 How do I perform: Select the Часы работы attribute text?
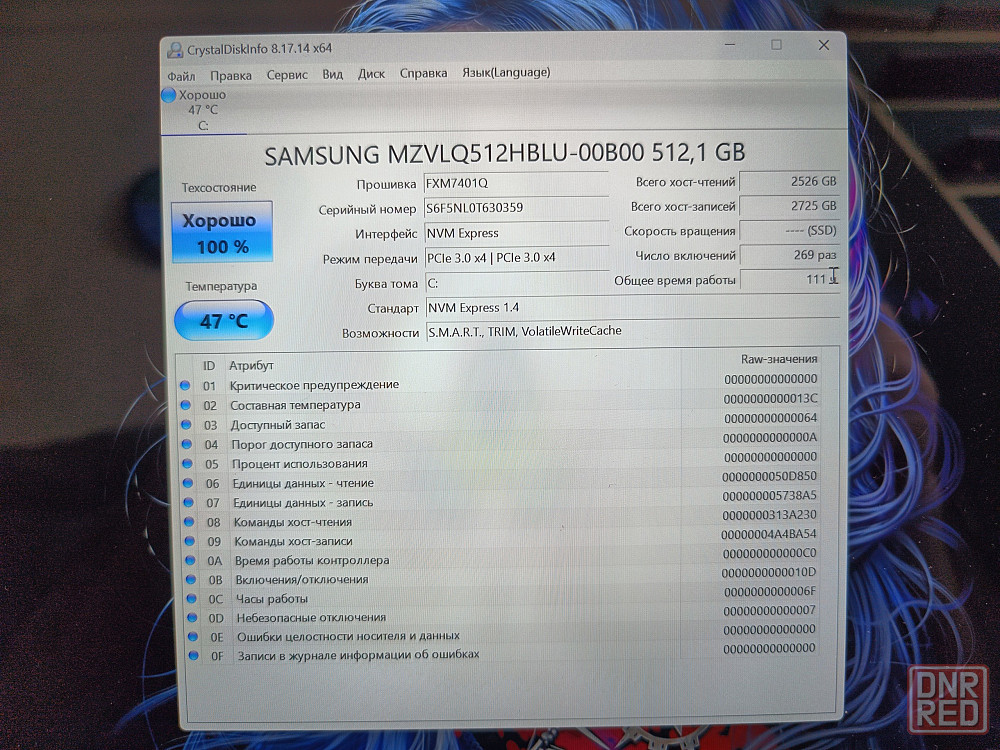point(272,599)
